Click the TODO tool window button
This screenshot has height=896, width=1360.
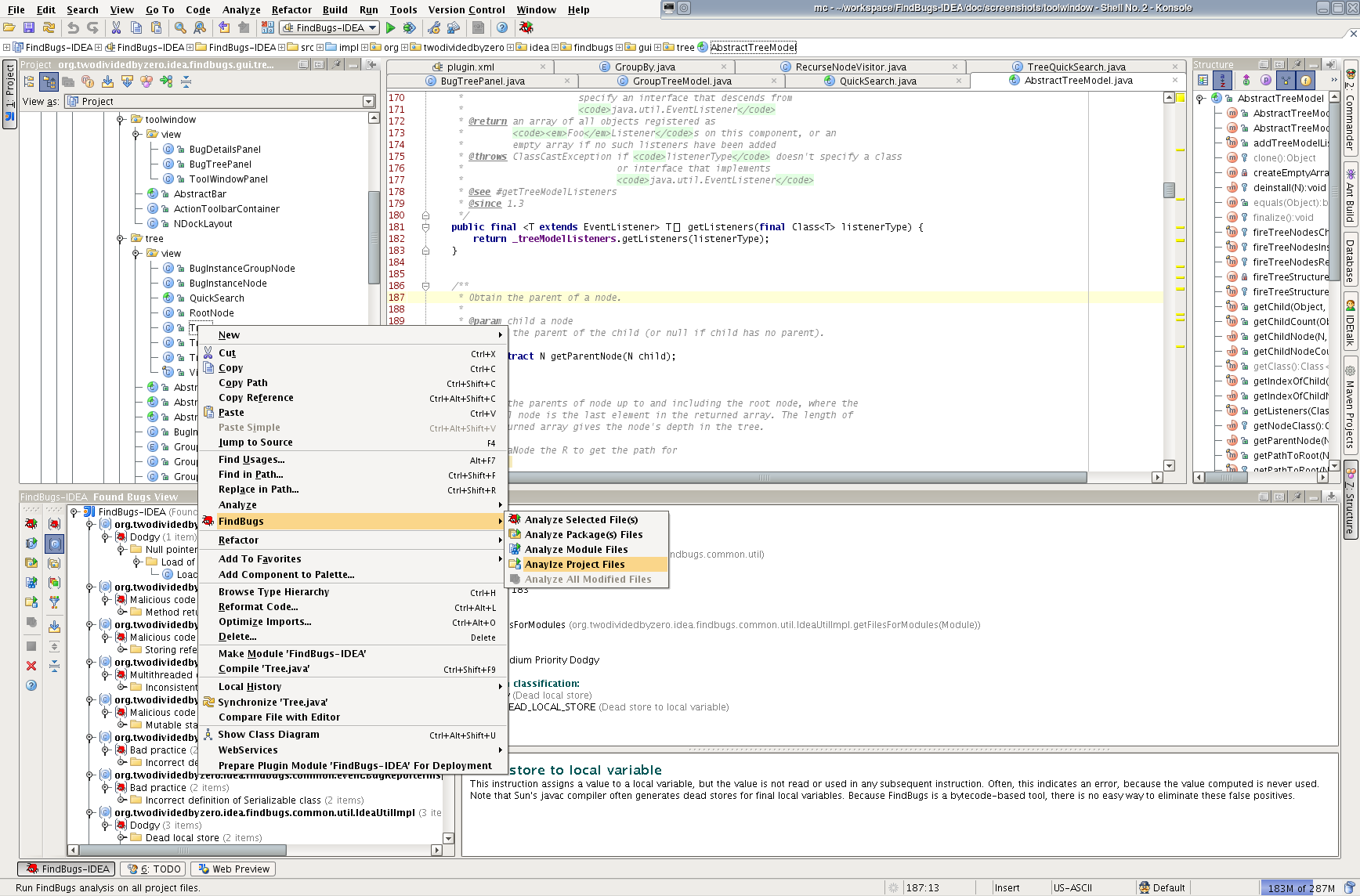click(x=154, y=869)
